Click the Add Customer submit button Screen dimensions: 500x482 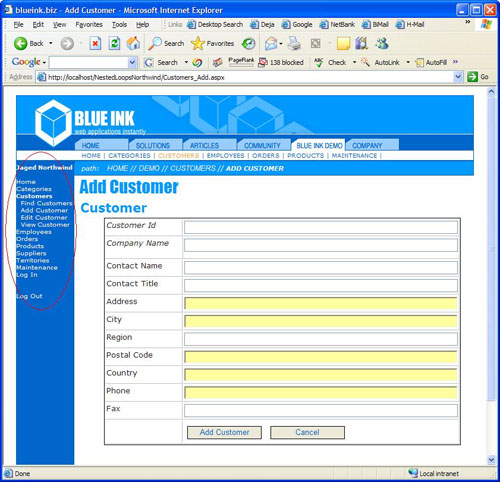point(224,432)
